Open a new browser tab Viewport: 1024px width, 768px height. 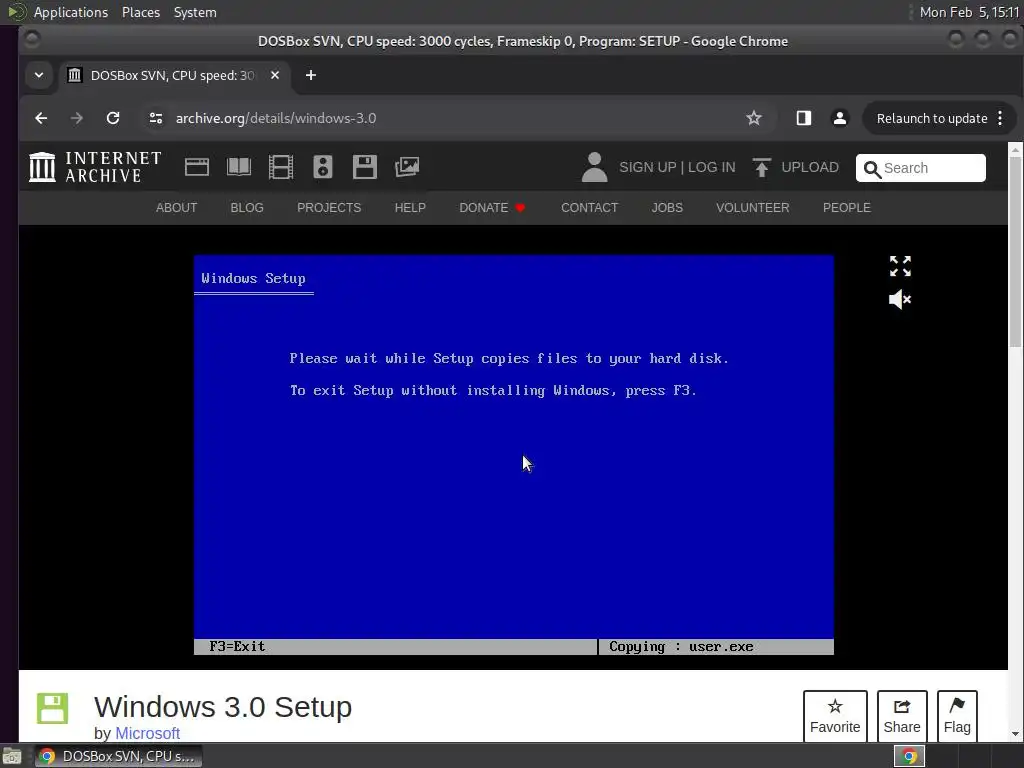[311, 75]
